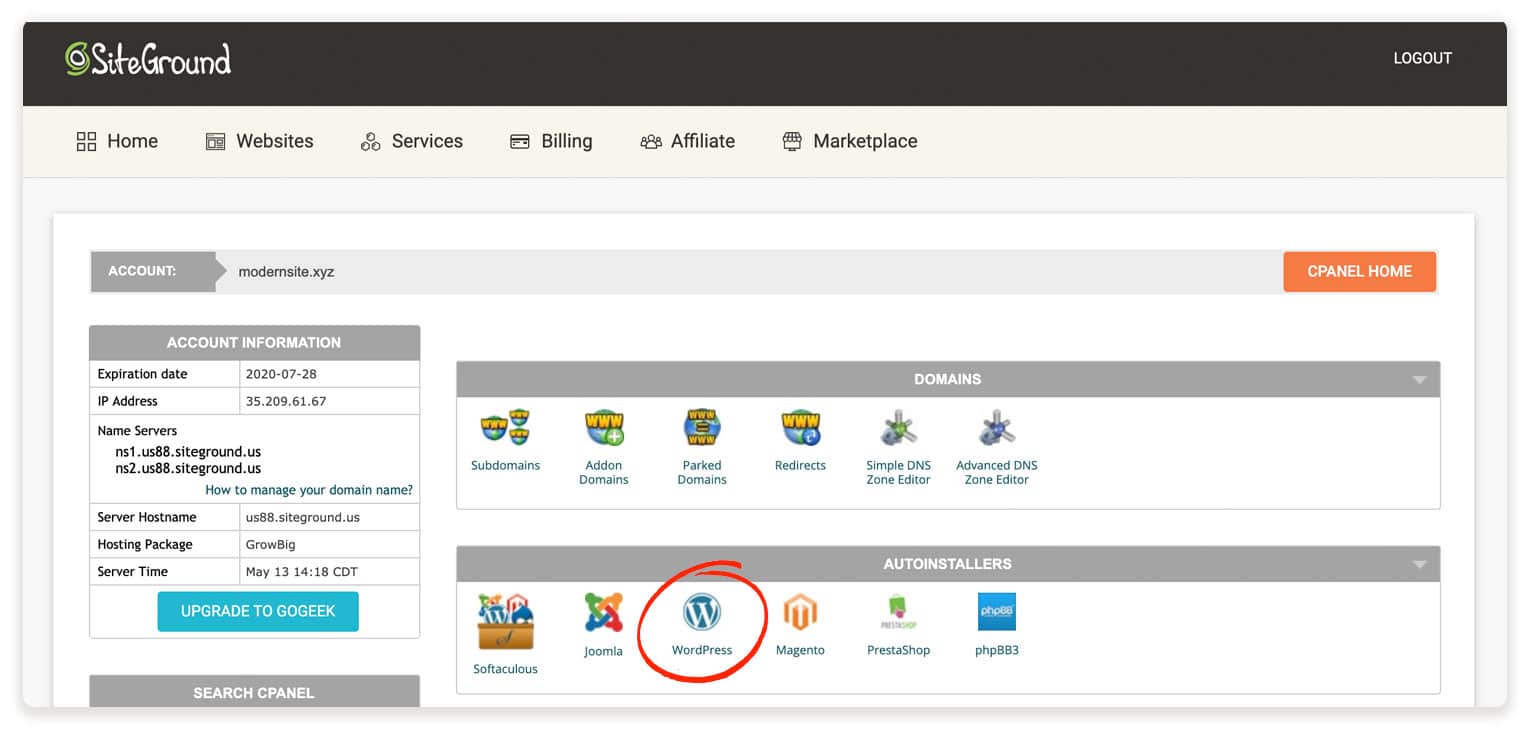Viewport: 1536px width, 737px height.
Task: Open the Parked Domains icon
Action: pyautogui.click(x=702, y=428)
